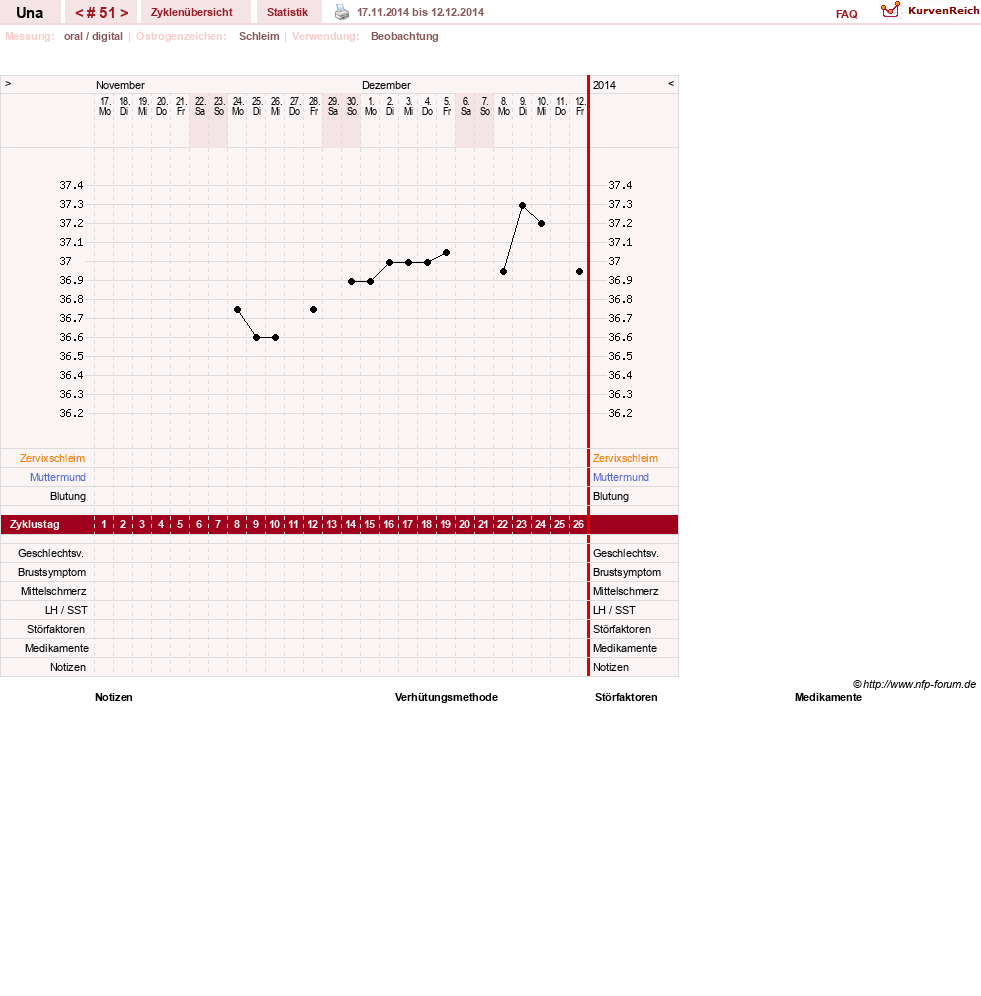Click the Muttermund label on right side
Viewport: 981px width, 996px height.
click(621, 477)
